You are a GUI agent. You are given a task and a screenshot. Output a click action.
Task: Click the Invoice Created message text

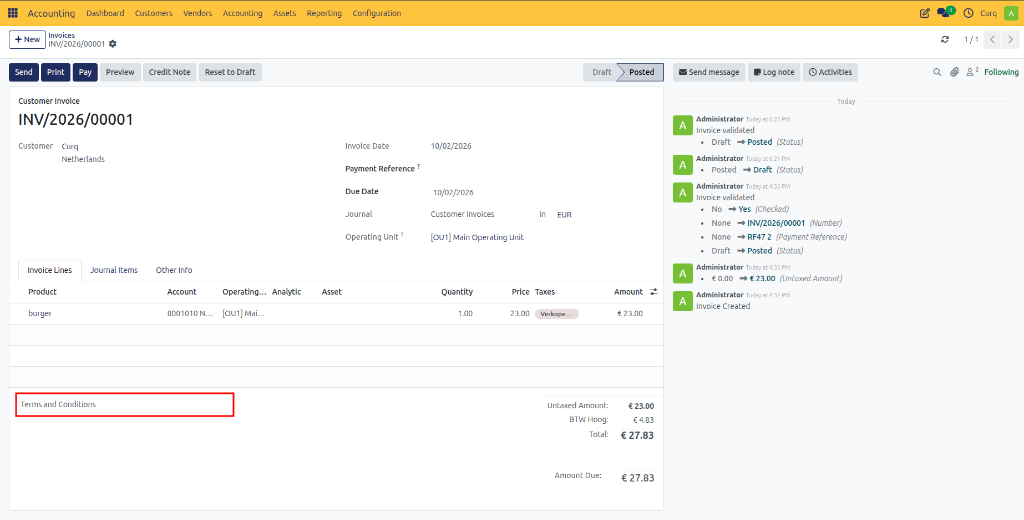(723, 306)
